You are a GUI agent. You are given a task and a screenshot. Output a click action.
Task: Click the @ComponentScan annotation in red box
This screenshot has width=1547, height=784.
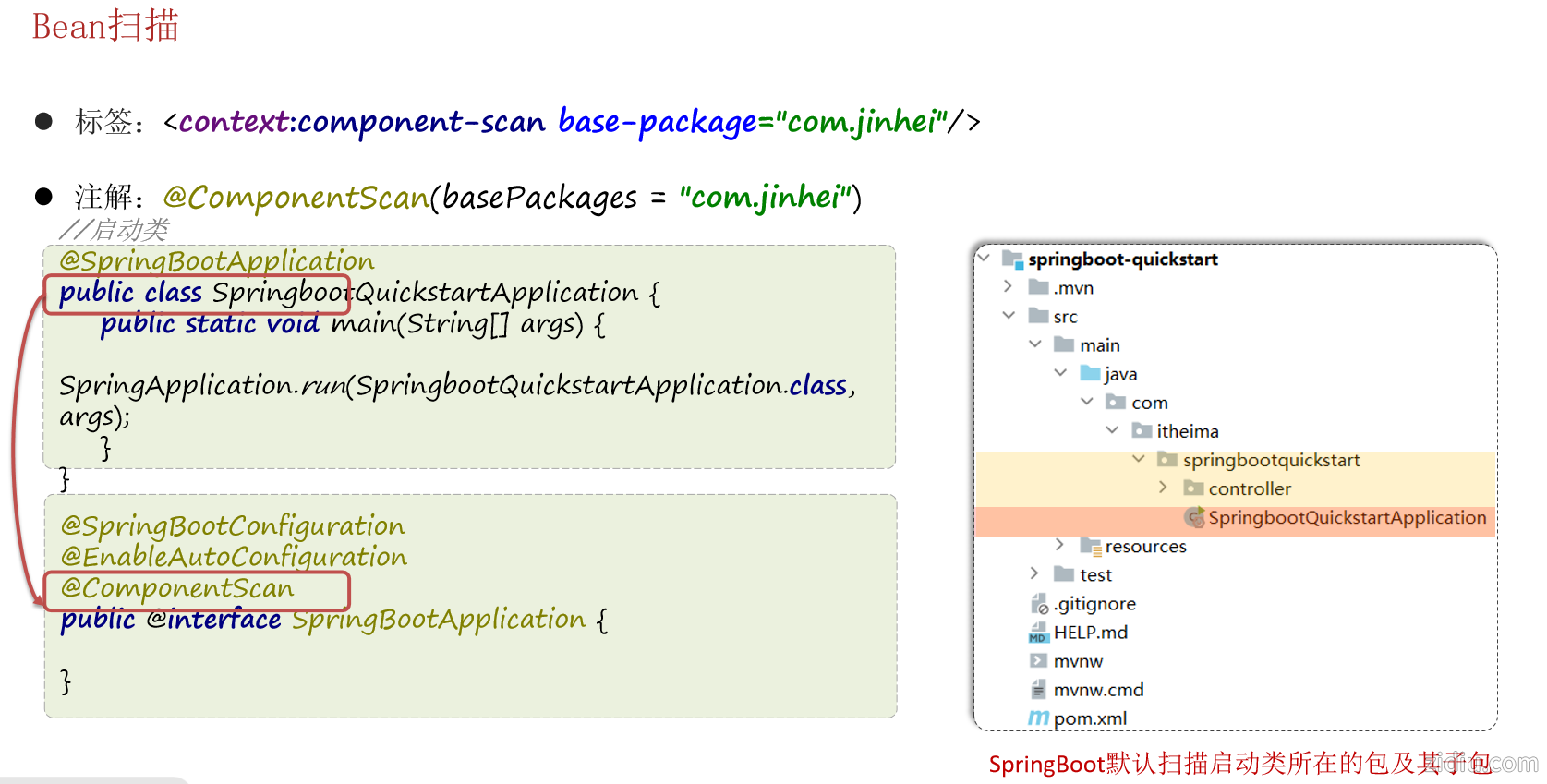tap(177, 589)
